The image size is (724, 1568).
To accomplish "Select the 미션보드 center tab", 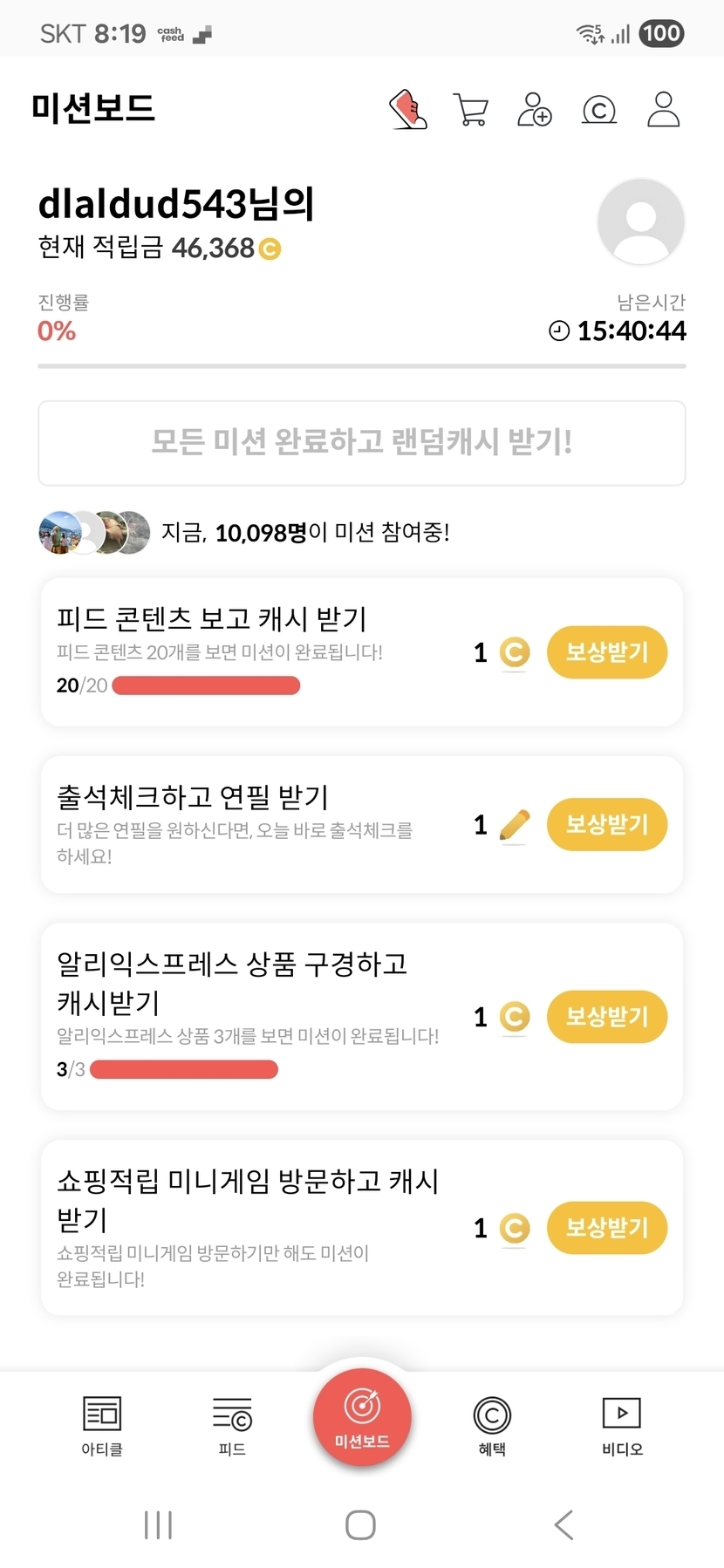I will 362,1419.
